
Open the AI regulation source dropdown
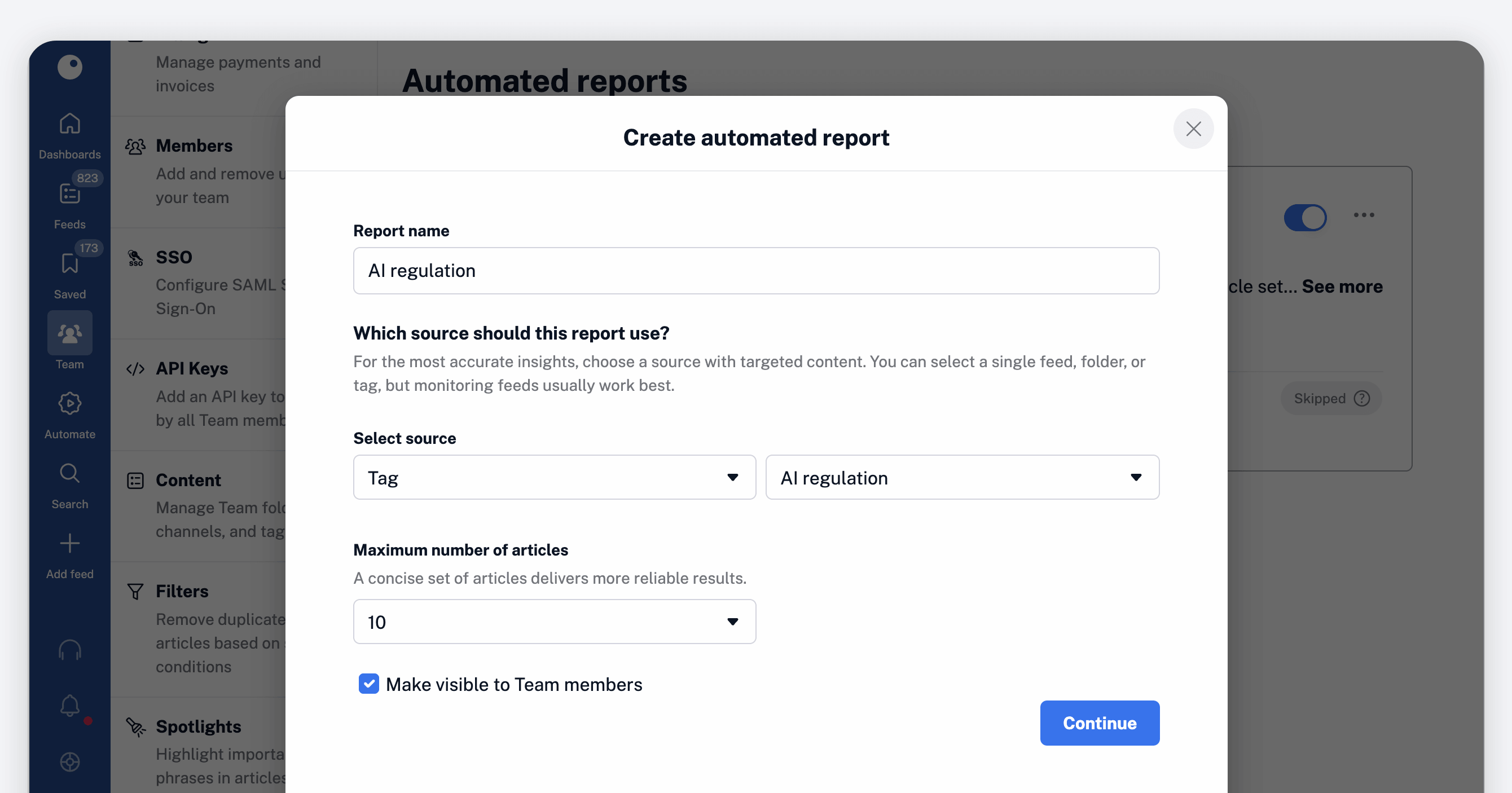click(x=961, y=477)
